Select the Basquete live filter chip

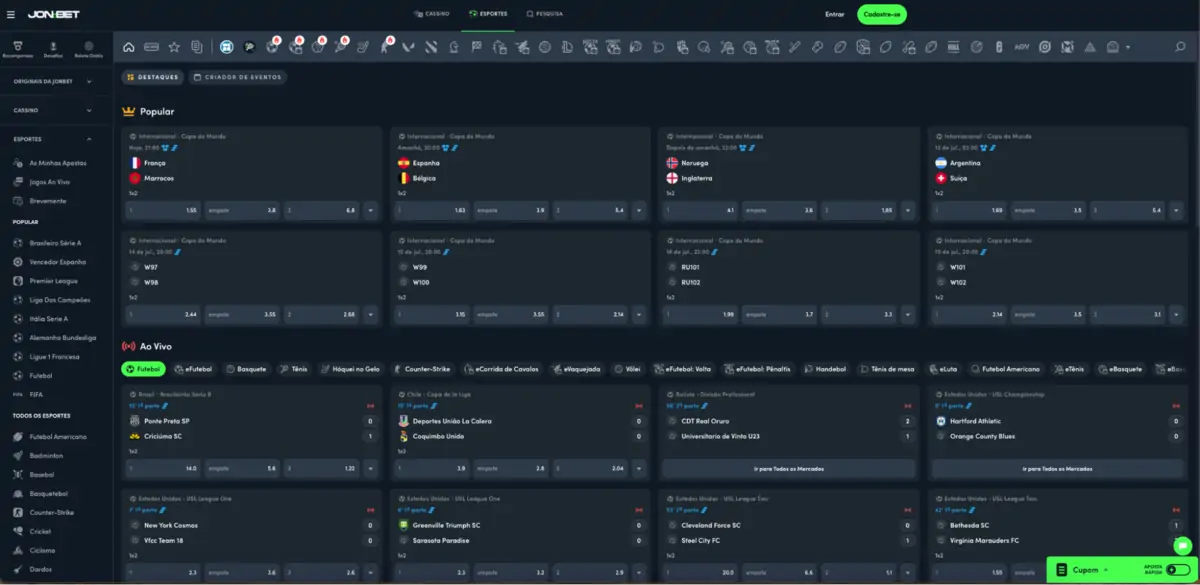pyautogui.click(x=246, y=369)
